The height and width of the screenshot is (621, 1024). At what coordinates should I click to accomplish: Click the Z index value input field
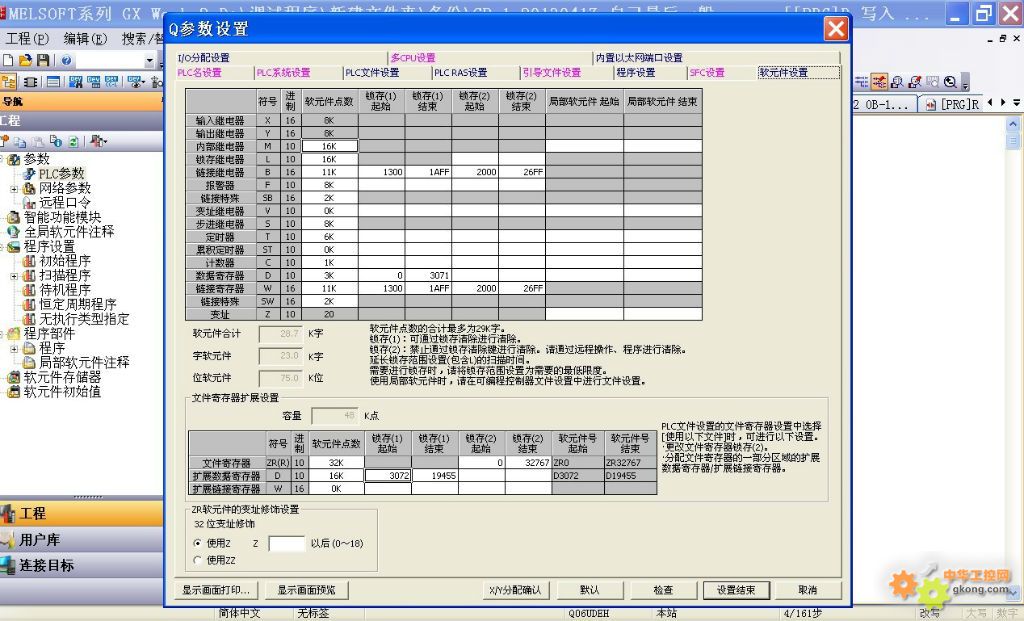287,543
